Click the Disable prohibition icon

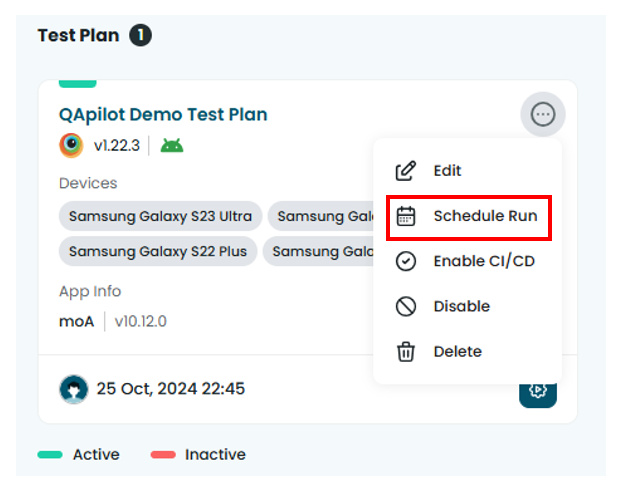[405, 306]
